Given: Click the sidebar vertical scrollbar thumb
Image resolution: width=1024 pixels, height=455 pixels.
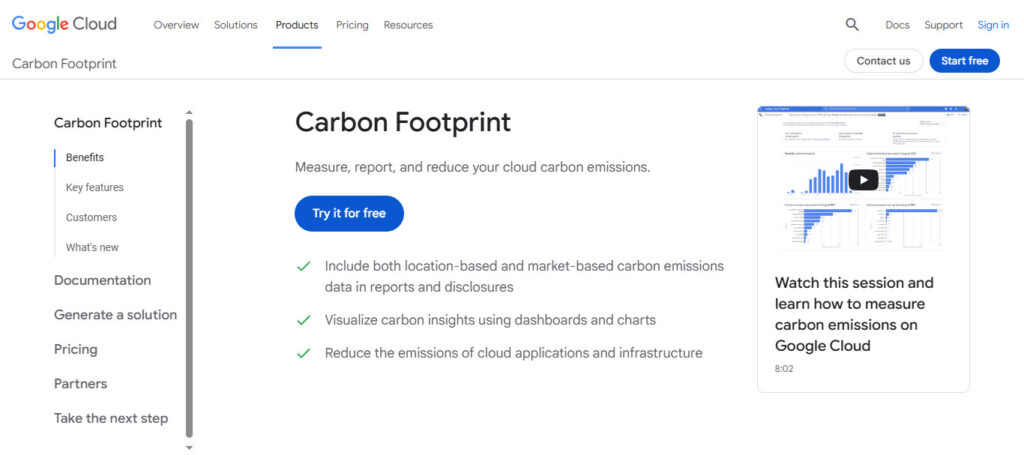Looking at the screenshot, I should click(x=189, y=278).
